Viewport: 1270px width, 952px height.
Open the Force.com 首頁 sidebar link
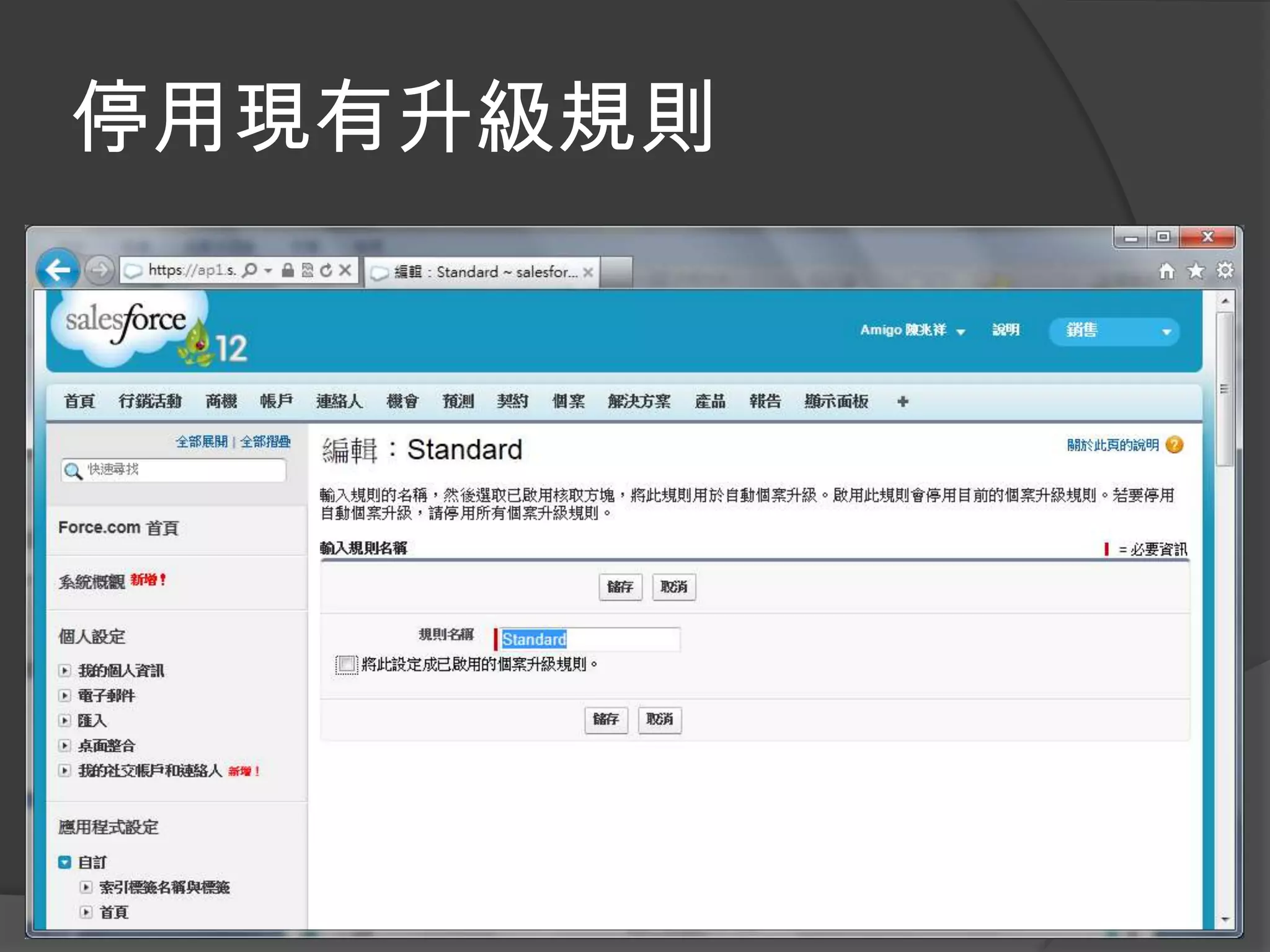118,528
